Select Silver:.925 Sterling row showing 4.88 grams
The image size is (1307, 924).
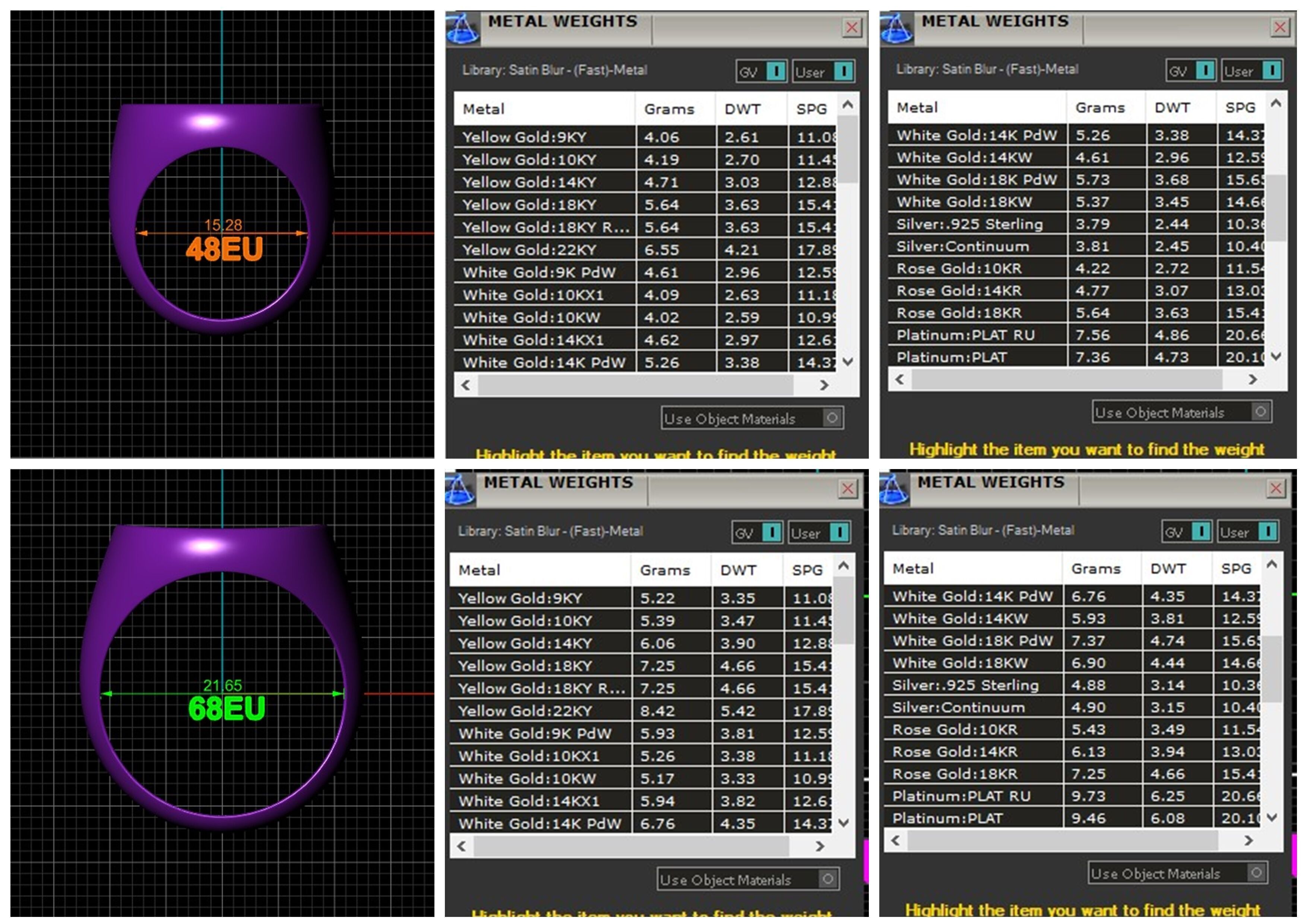[x=965, y=685]
